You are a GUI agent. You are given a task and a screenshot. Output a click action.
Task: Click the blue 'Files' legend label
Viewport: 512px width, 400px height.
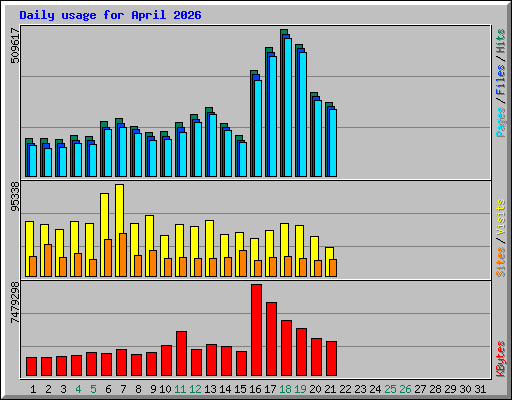click(501, 80)
